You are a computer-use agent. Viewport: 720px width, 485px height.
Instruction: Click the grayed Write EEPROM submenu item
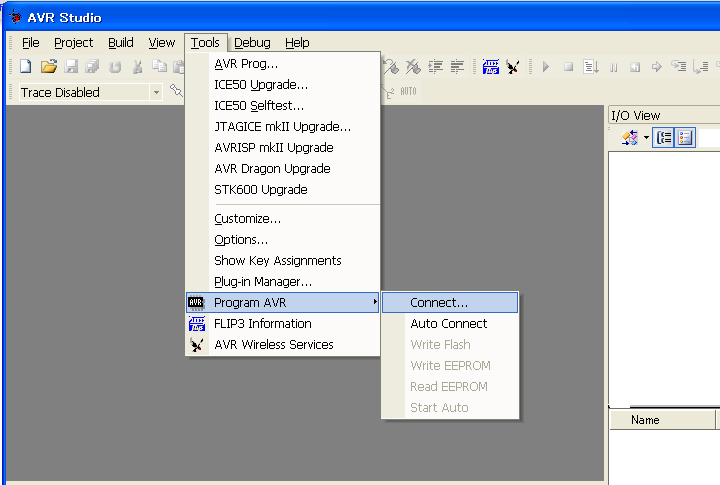coord(450,366)
